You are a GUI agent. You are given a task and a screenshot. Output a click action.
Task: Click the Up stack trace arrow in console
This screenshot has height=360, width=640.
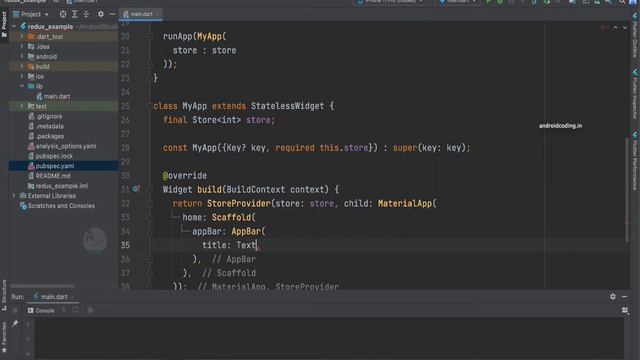pos(28,325)
